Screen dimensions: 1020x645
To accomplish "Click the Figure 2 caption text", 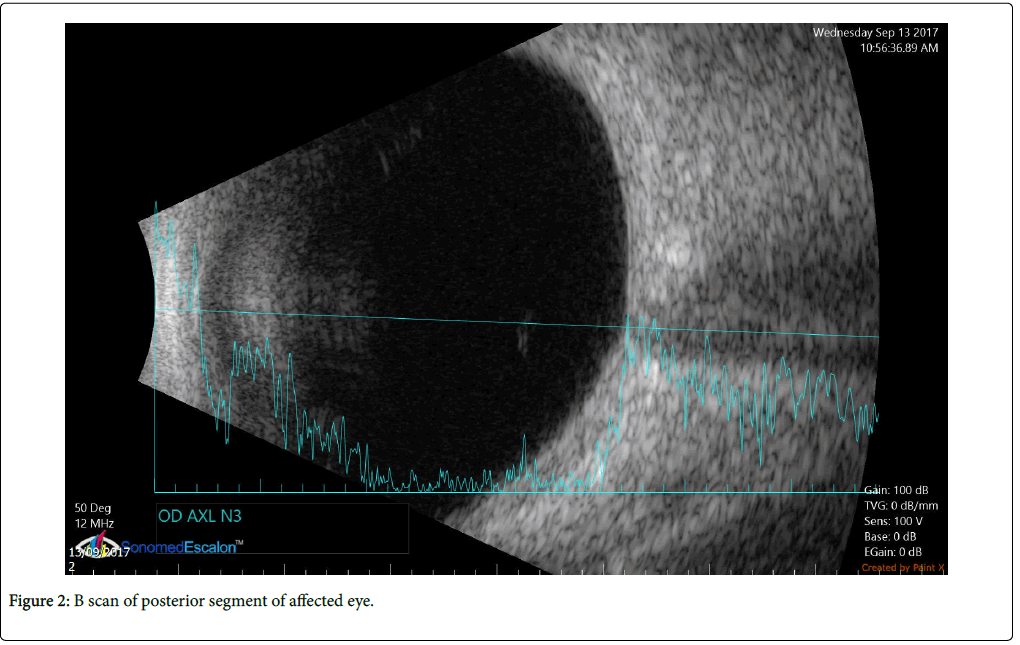I will point(191,603).
